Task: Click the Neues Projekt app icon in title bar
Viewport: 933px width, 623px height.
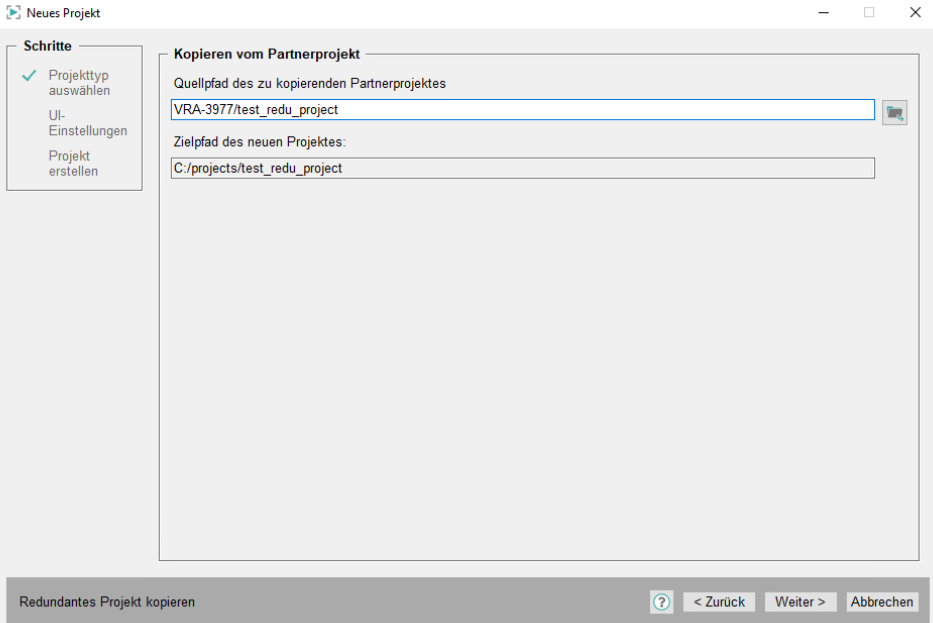Action: point(13,12)
